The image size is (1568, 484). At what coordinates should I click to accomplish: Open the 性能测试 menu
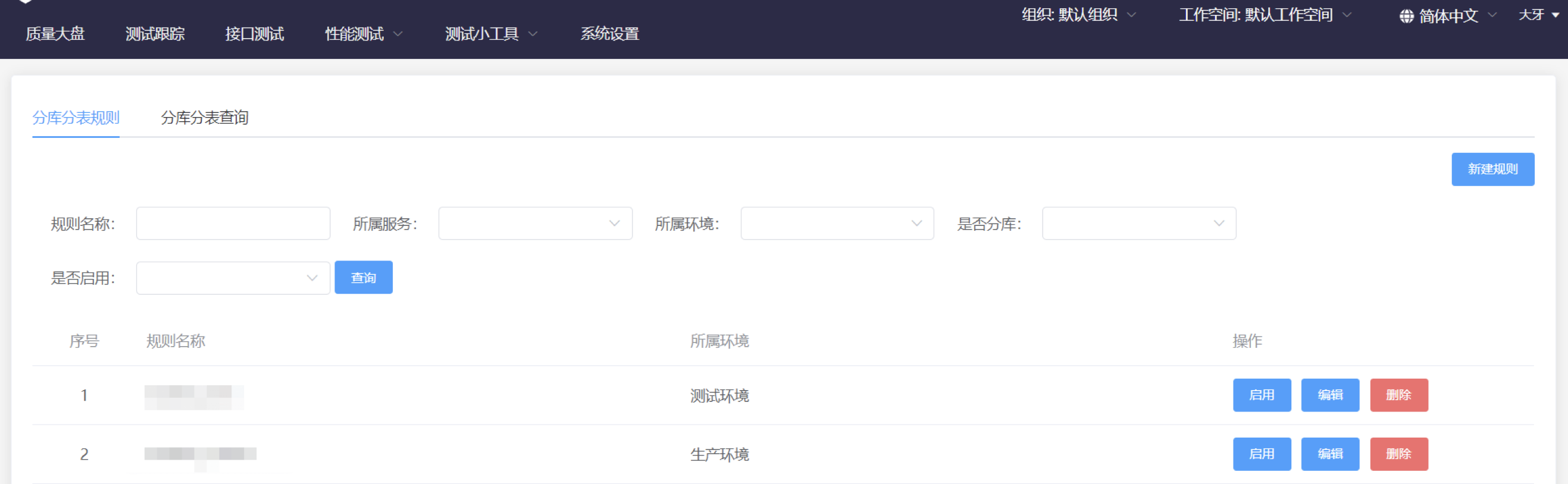click(364, 34)
